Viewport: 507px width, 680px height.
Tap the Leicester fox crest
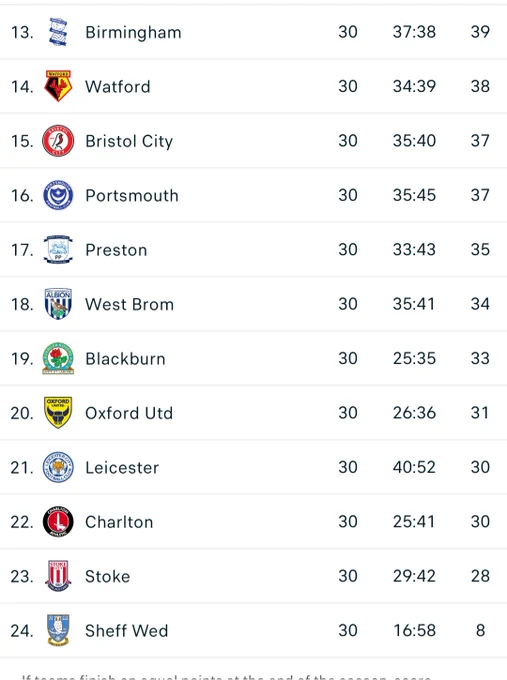pos(58,467)
